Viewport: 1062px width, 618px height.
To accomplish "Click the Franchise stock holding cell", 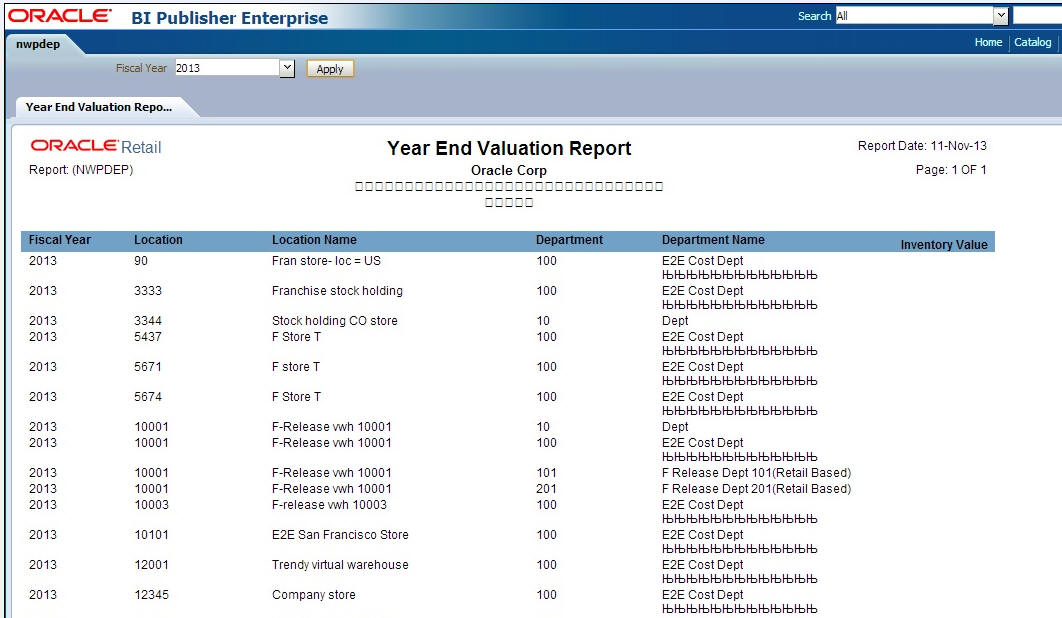I will pyautogui.click(x=337, y=291).
